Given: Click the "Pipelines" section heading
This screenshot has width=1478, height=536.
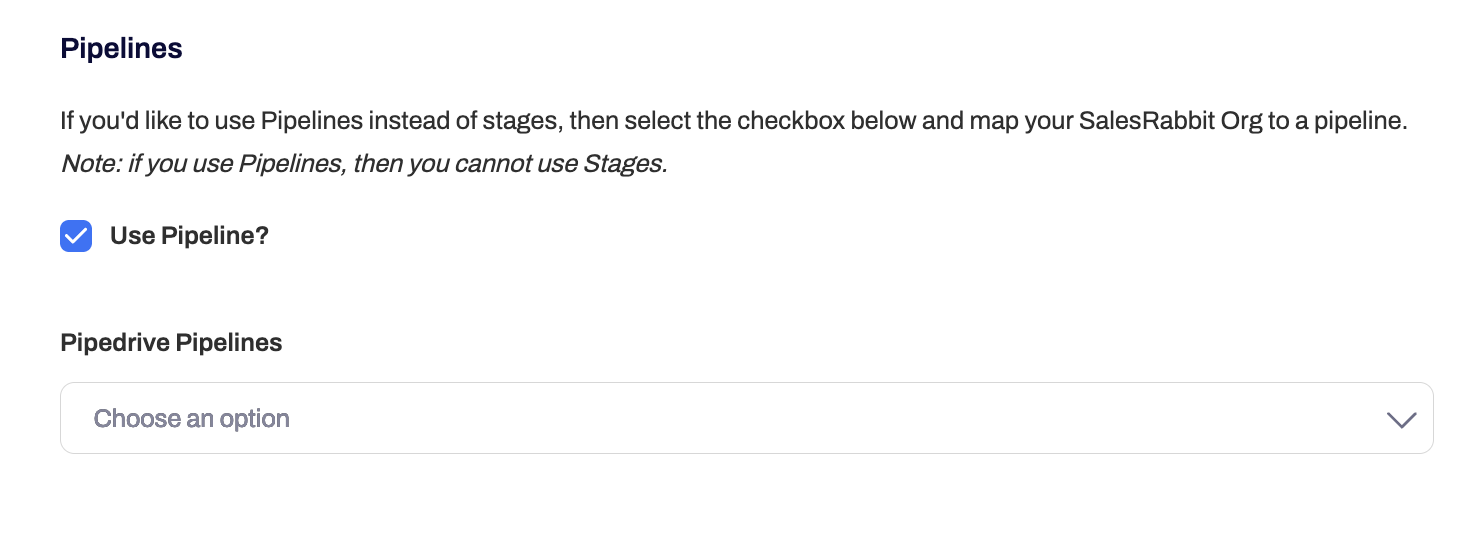Looking at the screenshot, I should pyautogui.click(x=121, y=48).
